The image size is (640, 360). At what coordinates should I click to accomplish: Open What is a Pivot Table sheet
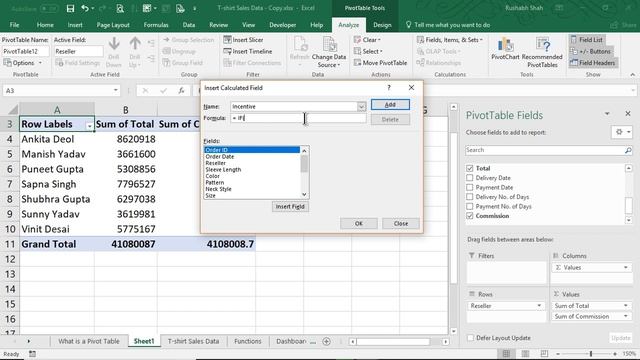89,341
